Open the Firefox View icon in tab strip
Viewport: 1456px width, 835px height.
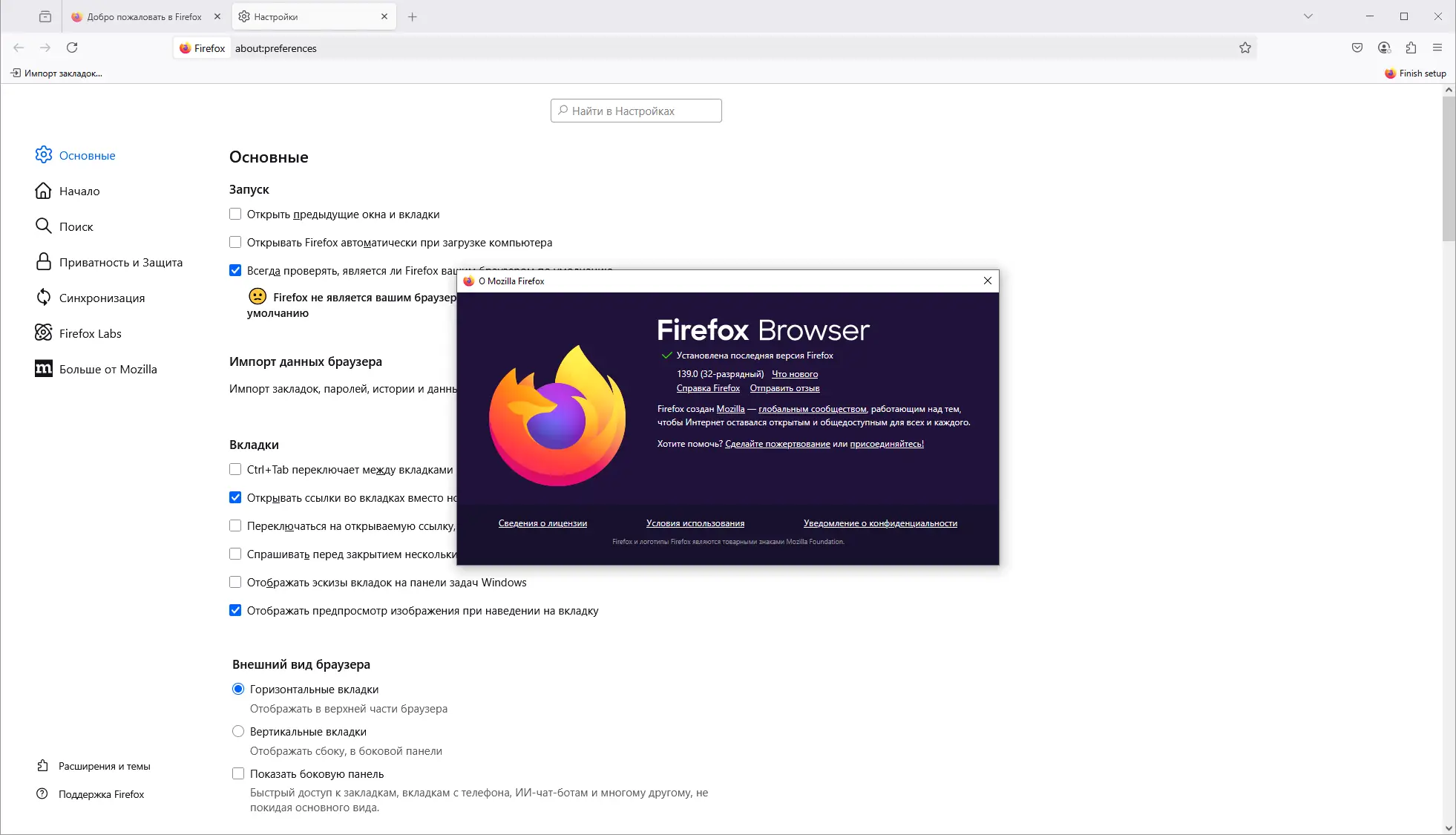point(45,16)
